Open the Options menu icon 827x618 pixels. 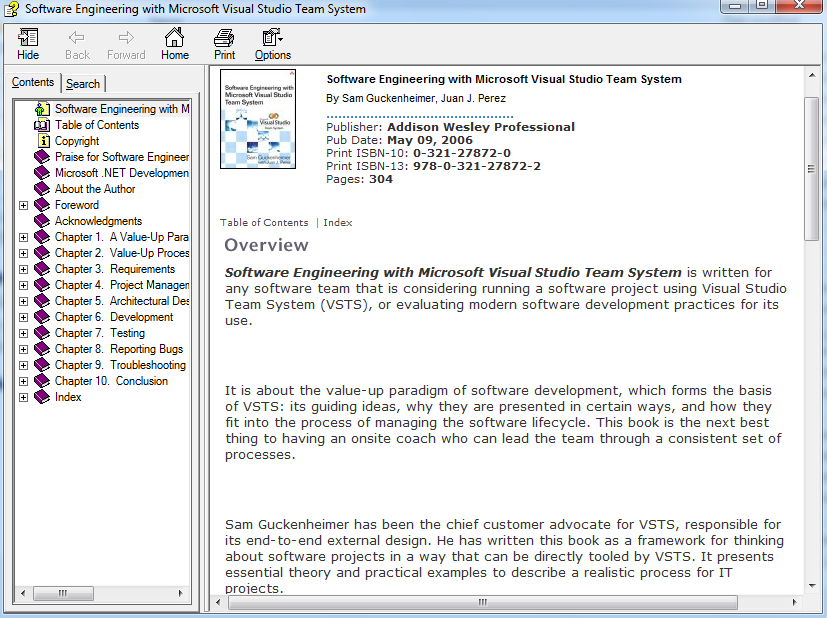point(271,43)
